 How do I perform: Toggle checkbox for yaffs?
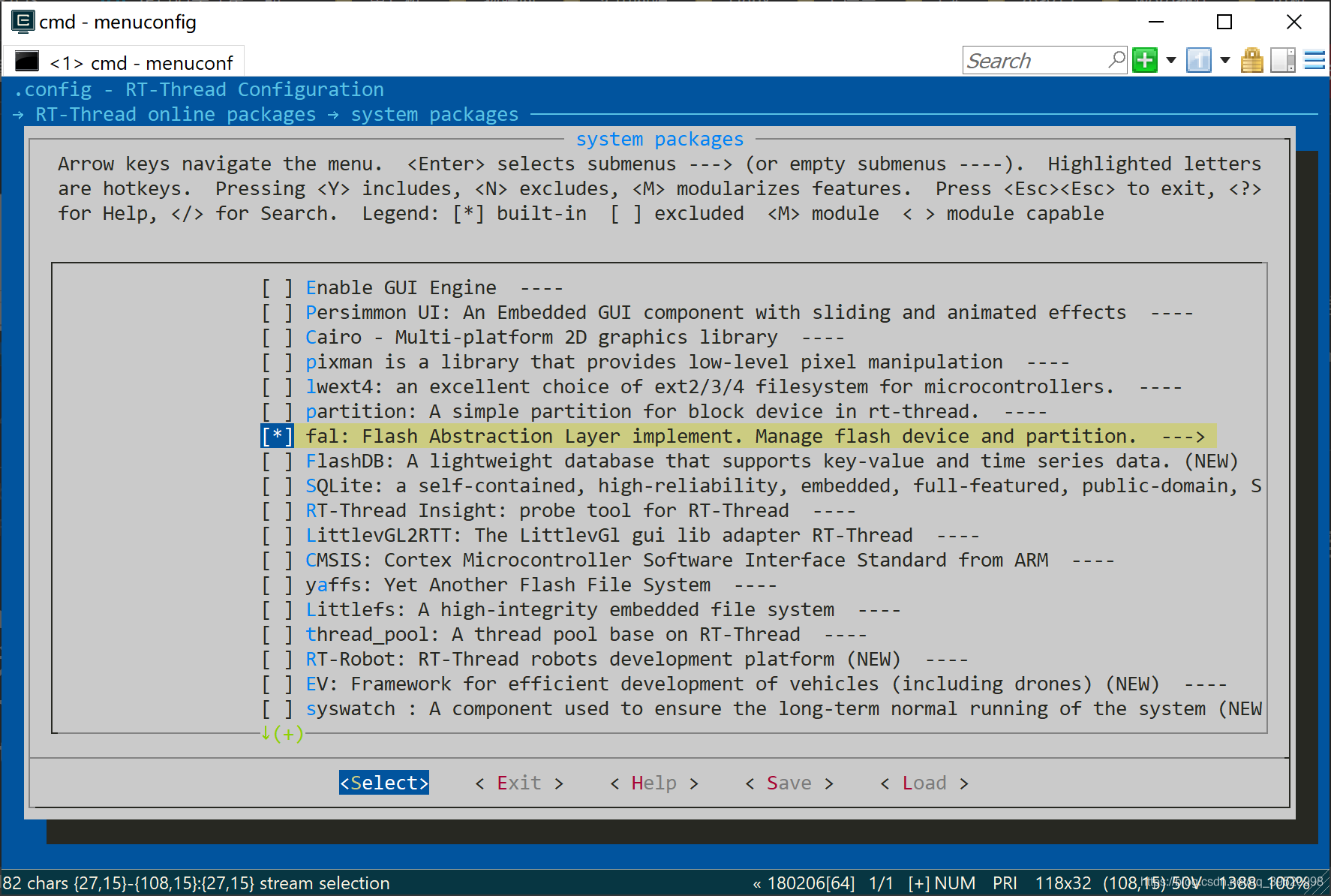[277, 585]
